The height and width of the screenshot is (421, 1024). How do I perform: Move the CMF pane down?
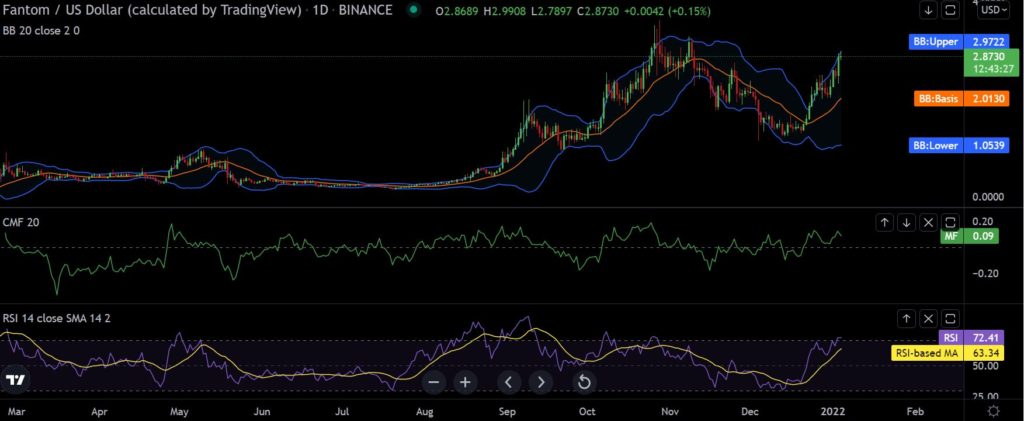906,223
